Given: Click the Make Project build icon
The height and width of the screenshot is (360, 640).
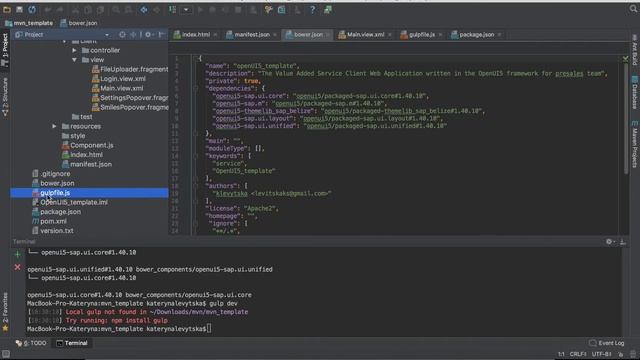Looking at the screenshot, I should coord(172,9).
